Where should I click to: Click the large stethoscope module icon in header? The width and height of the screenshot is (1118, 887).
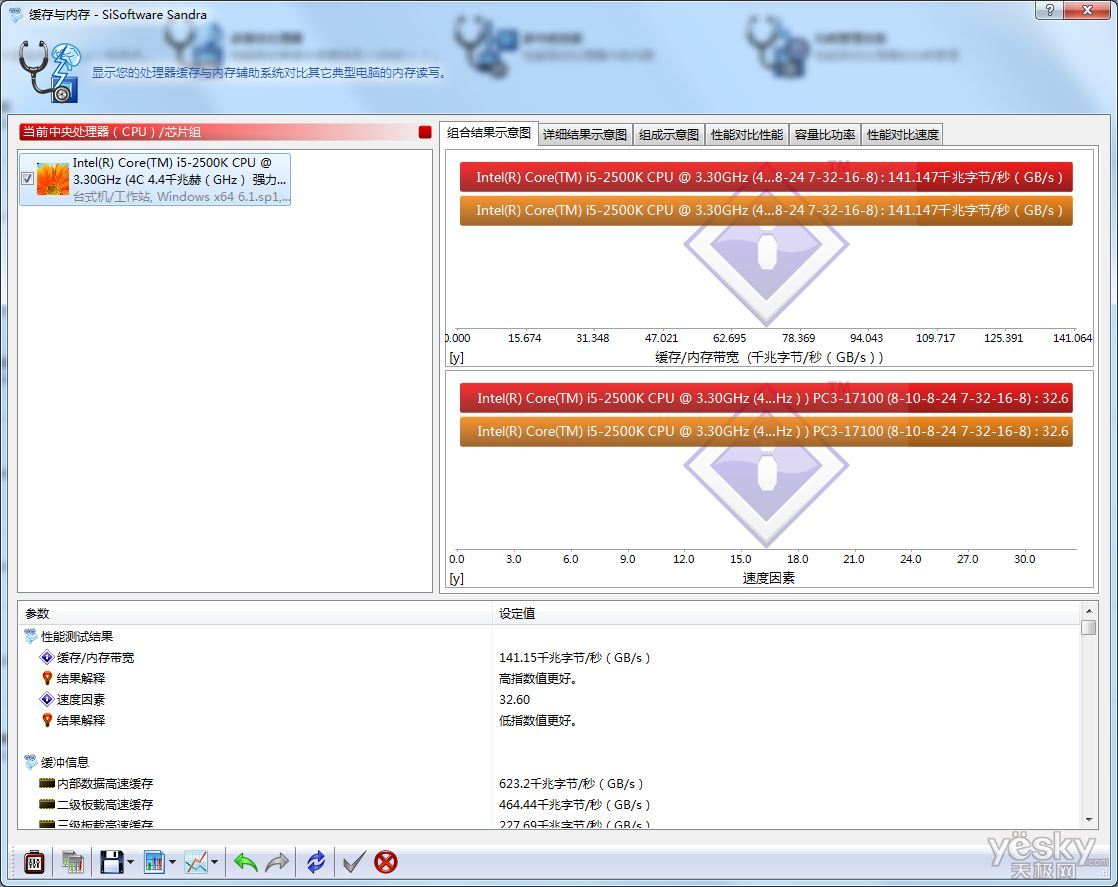point(50,71)
